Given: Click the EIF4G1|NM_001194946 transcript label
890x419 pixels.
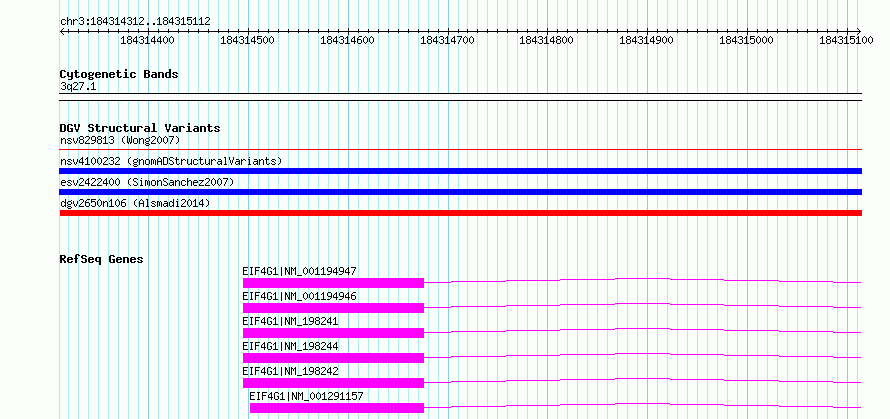Looking at the screenshot, I should 299,296.
